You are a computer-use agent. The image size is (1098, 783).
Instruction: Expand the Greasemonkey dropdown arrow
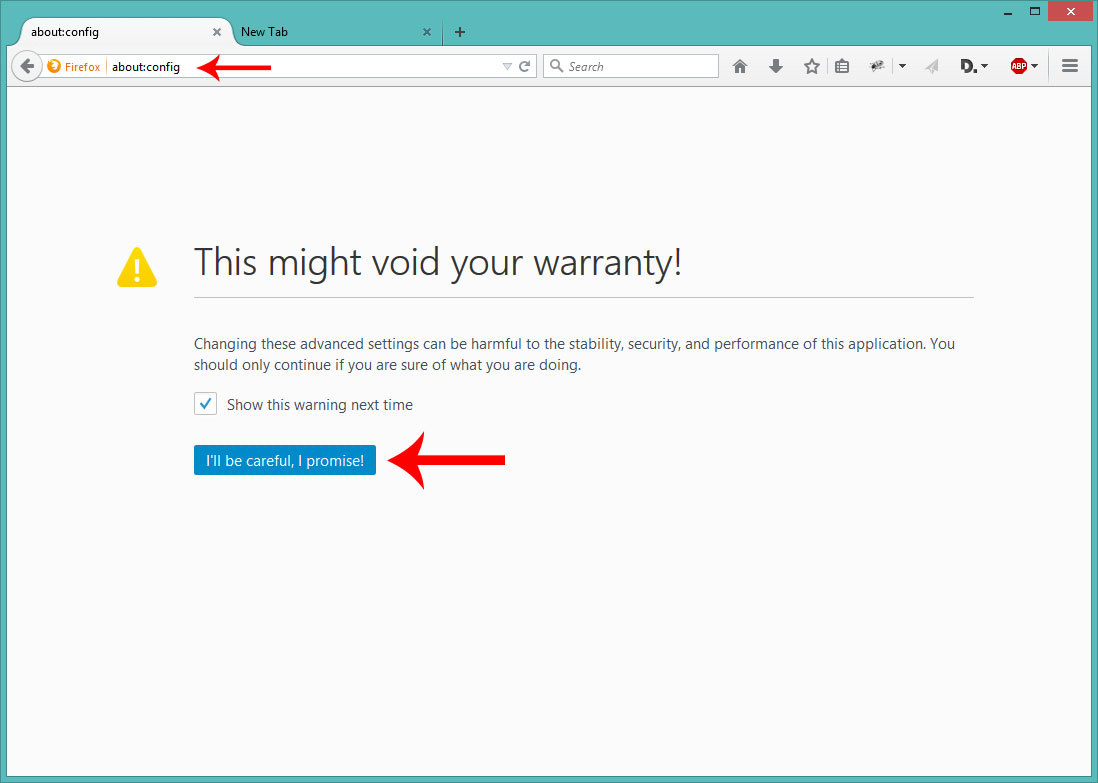point(902,67)
